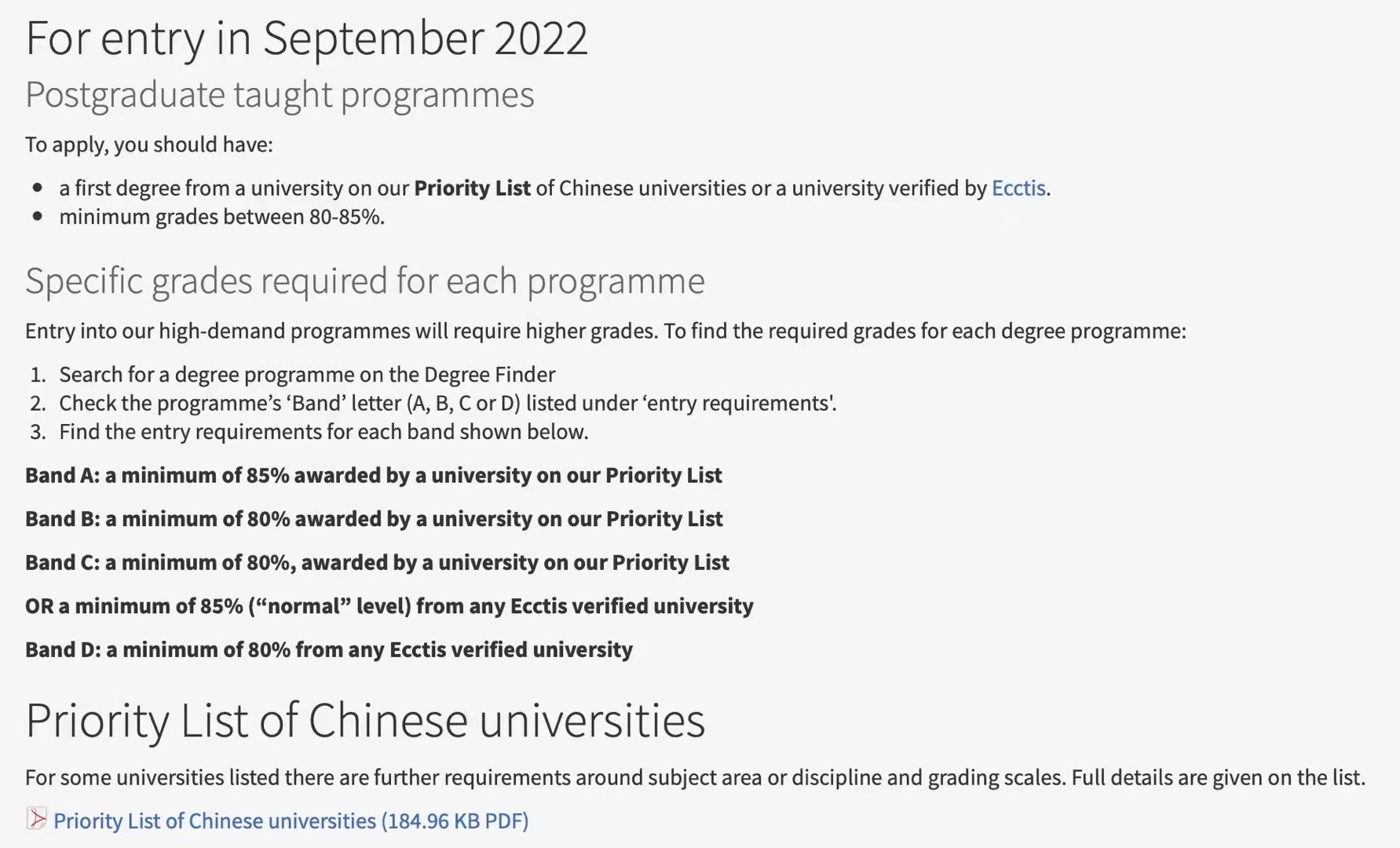Click the 'Postgraduate taught programmes' subheading
Viewport: 1400px width, 848px height.
pos(280,96)
